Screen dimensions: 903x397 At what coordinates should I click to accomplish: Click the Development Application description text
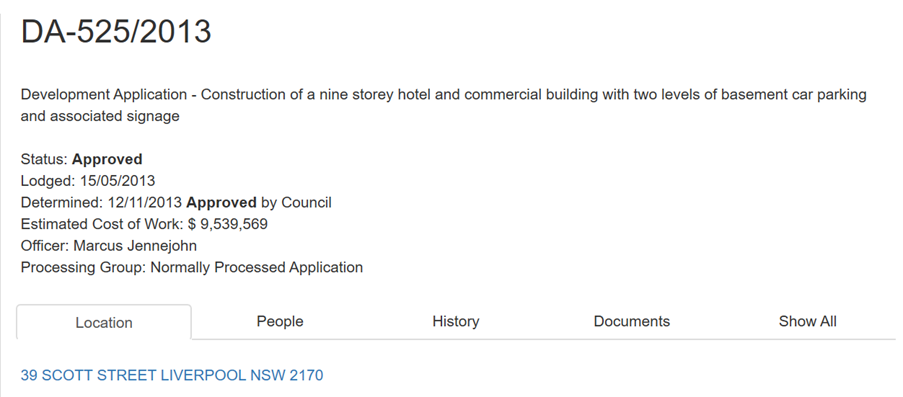[x=443, y=105]
